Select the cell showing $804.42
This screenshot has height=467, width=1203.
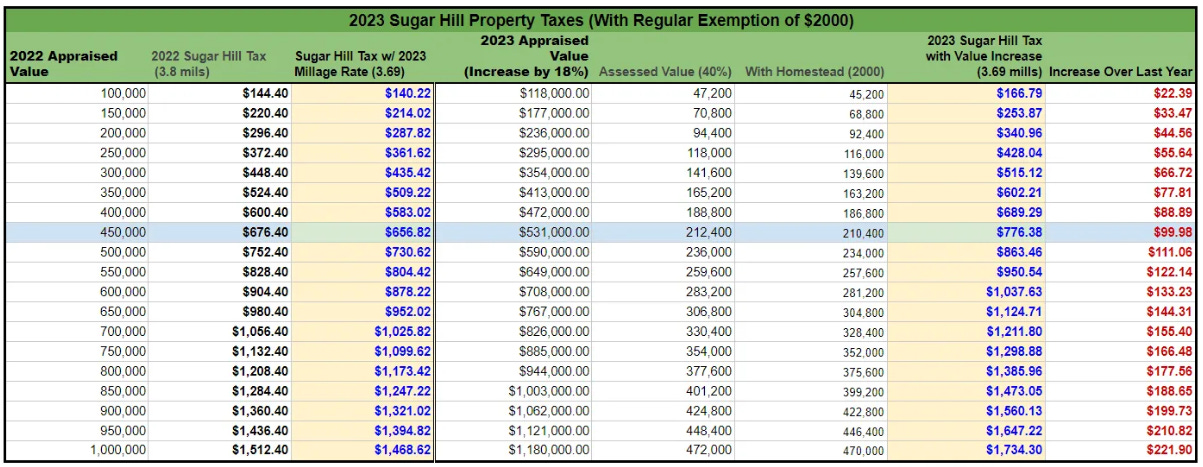(362, 272)
